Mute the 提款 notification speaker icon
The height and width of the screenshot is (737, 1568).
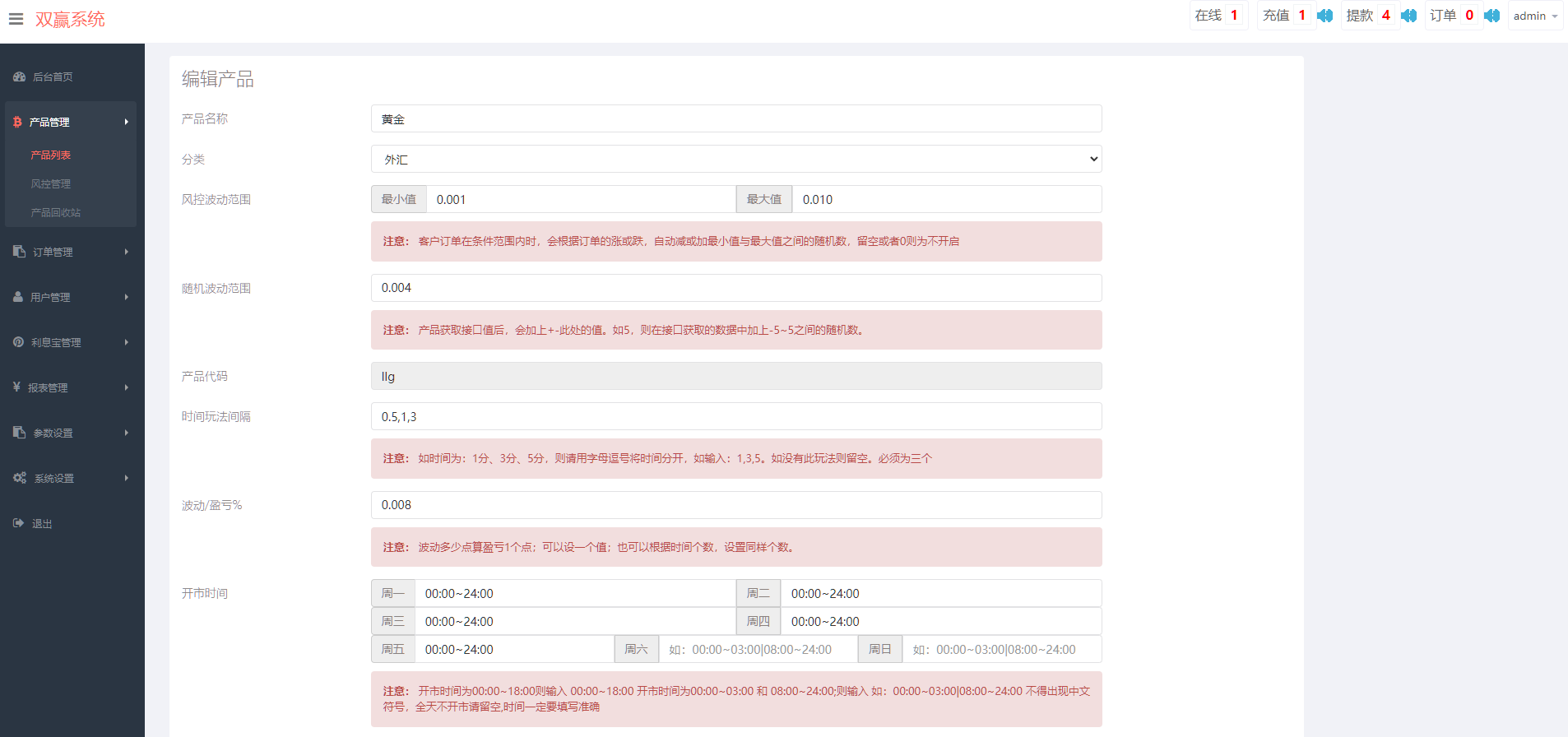coord(1408,16)
